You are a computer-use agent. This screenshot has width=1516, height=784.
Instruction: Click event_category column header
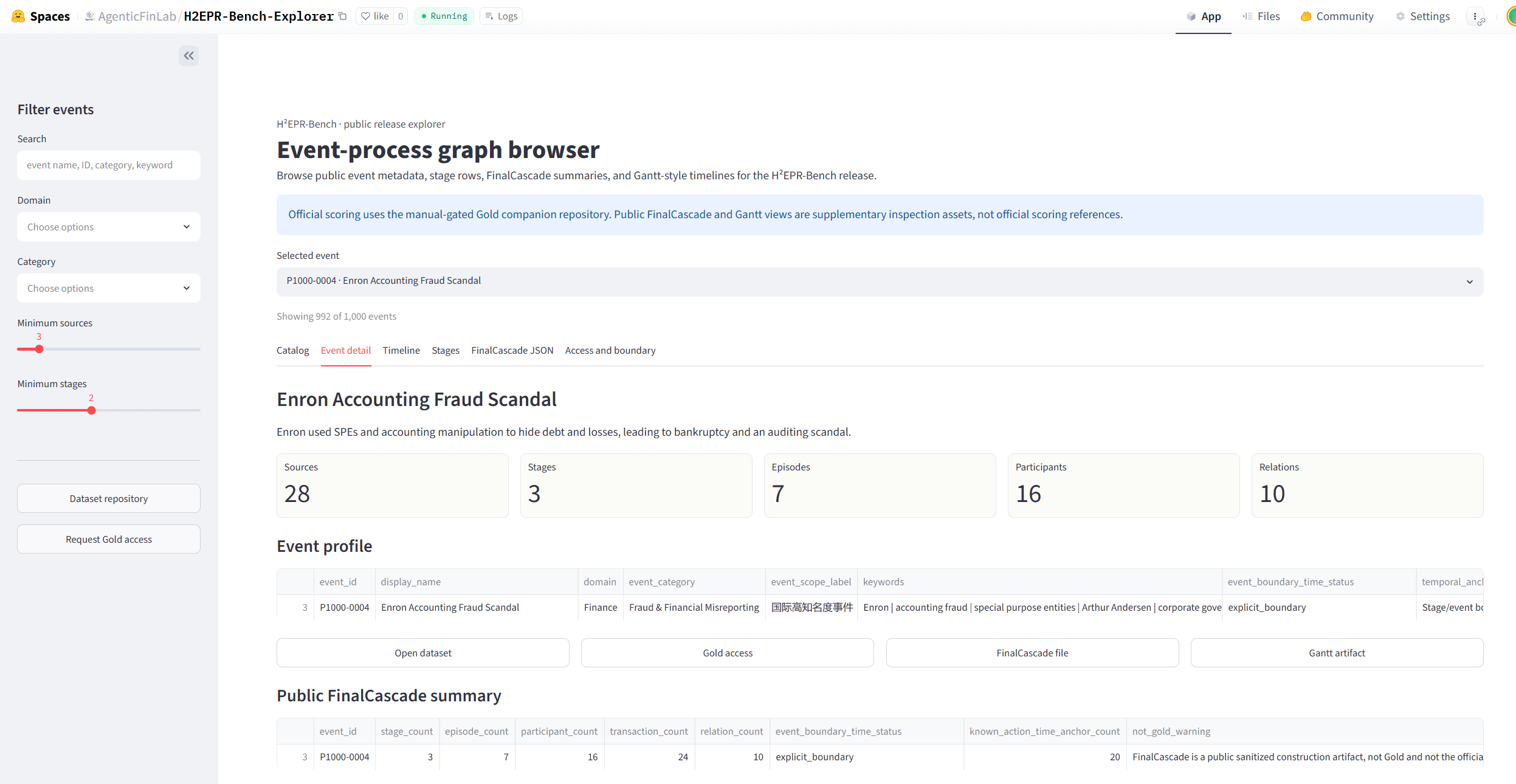tap(694, 582)
